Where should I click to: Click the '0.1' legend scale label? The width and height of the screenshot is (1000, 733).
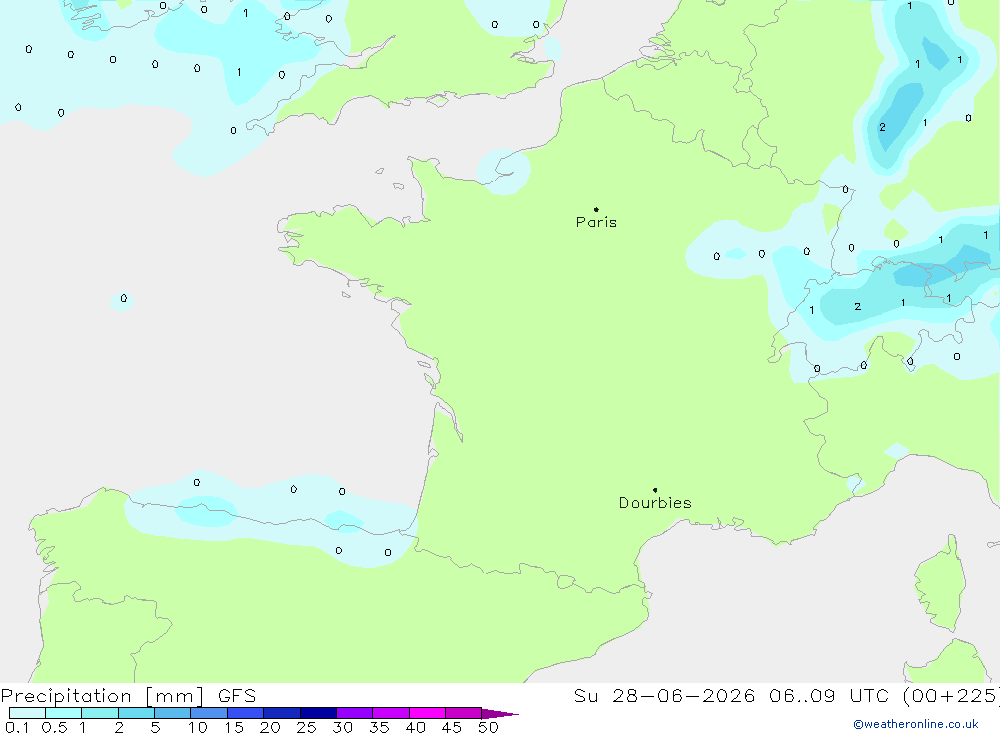[17, 727]
